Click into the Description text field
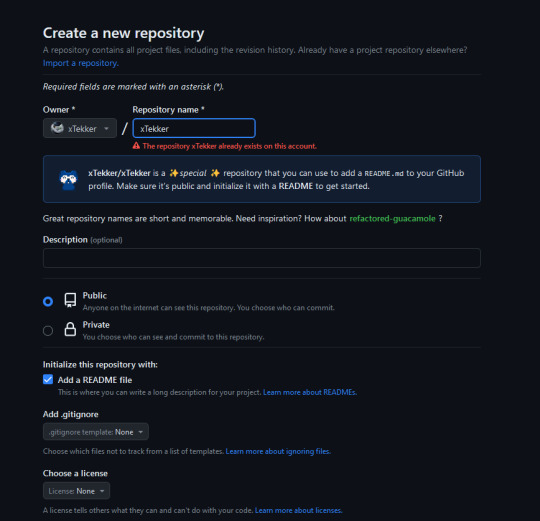 coord(262,258)
